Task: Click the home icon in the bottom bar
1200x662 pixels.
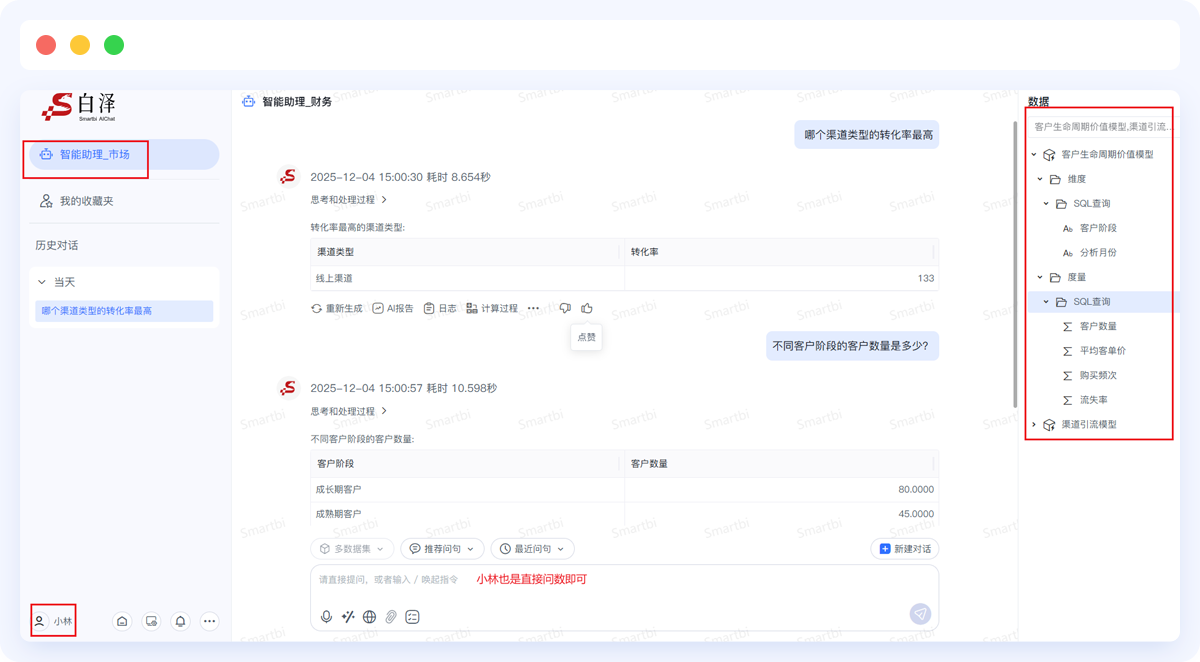Action: tap(122, 621)
